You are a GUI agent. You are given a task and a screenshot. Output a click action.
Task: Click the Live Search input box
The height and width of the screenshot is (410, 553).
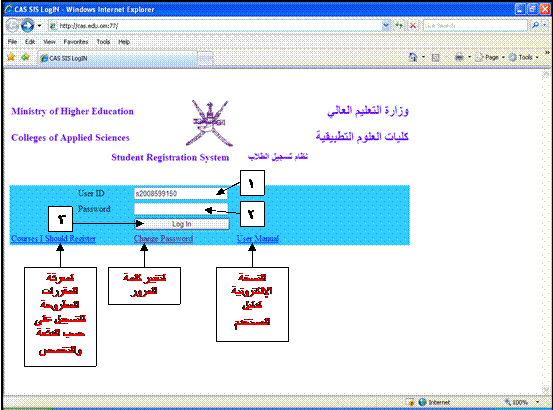[x=475, y=26]
